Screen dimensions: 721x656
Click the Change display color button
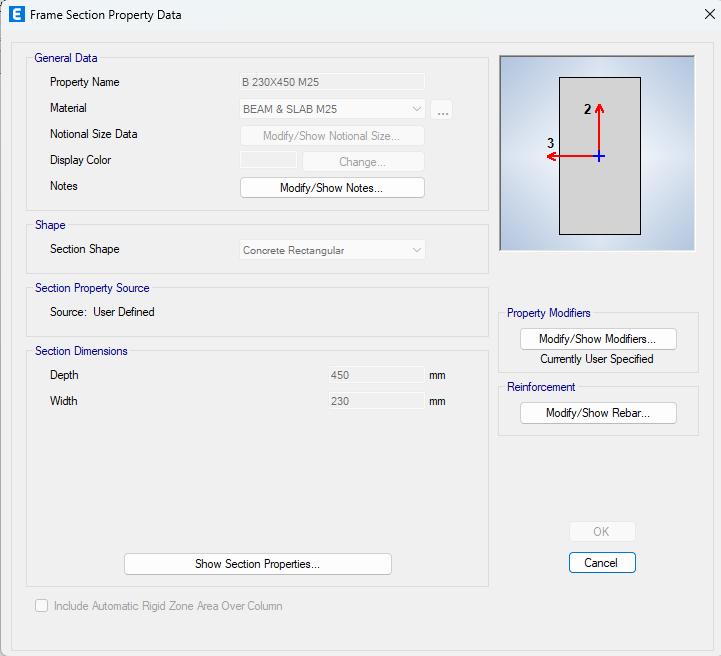(x=363, y=162)
